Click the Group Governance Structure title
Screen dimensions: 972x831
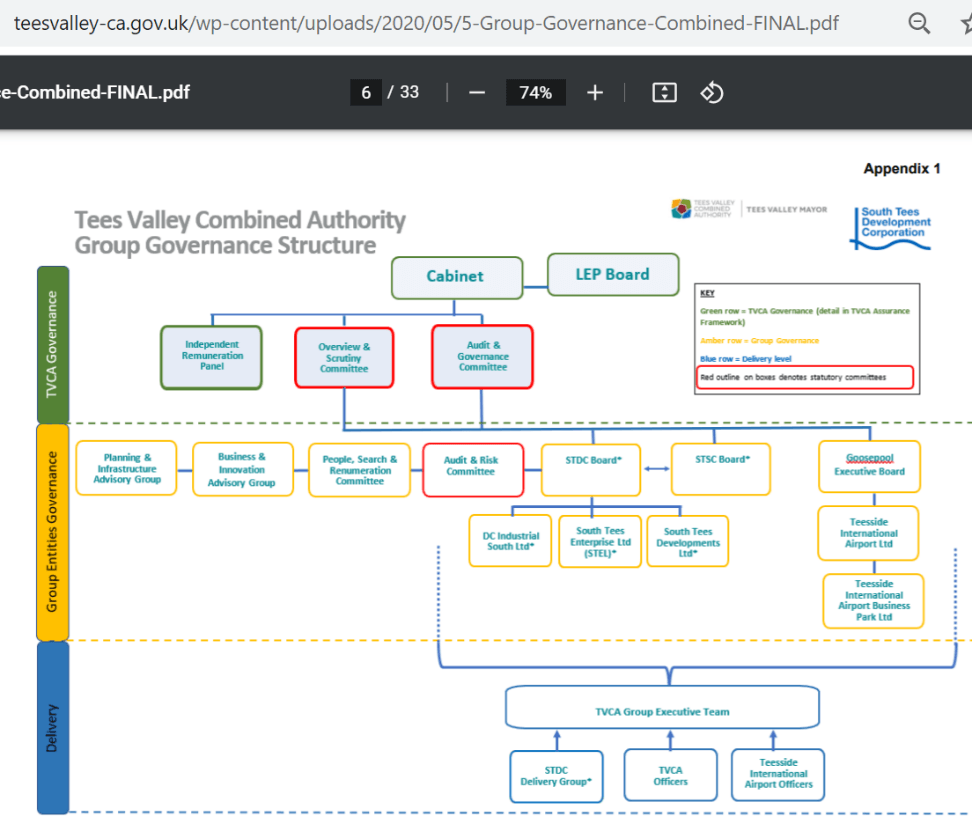click(225, 246)
